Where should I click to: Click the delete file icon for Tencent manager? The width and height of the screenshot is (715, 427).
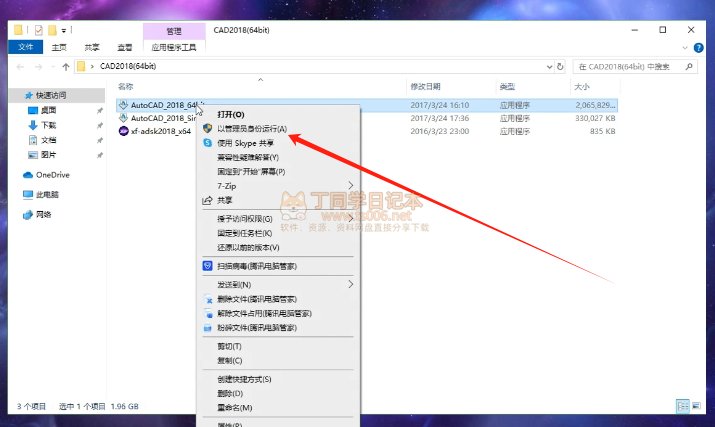pyautogui.click(x=208, y=300)
